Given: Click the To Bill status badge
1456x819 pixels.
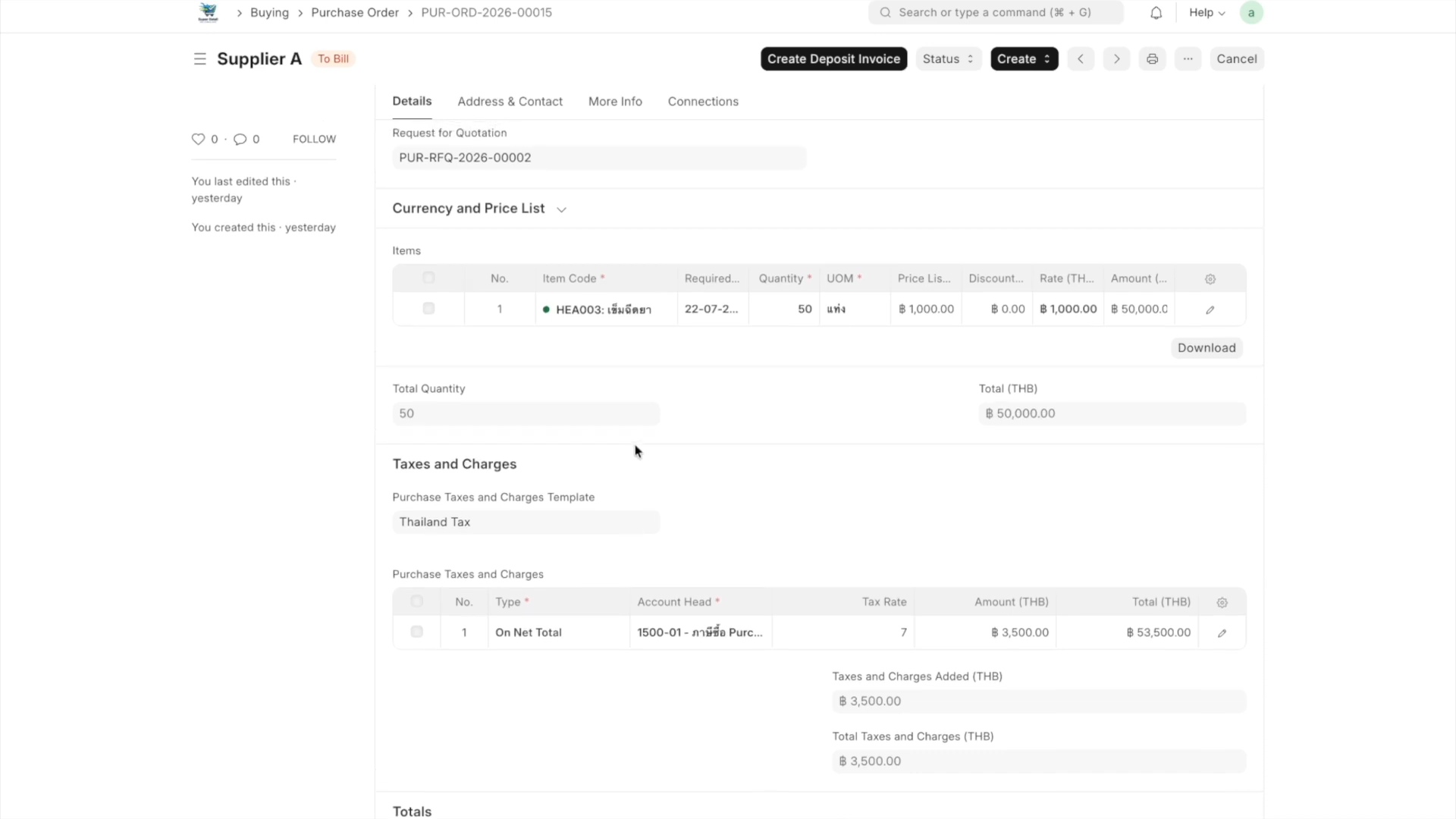Looking at the screenshot, I should 333,59.
